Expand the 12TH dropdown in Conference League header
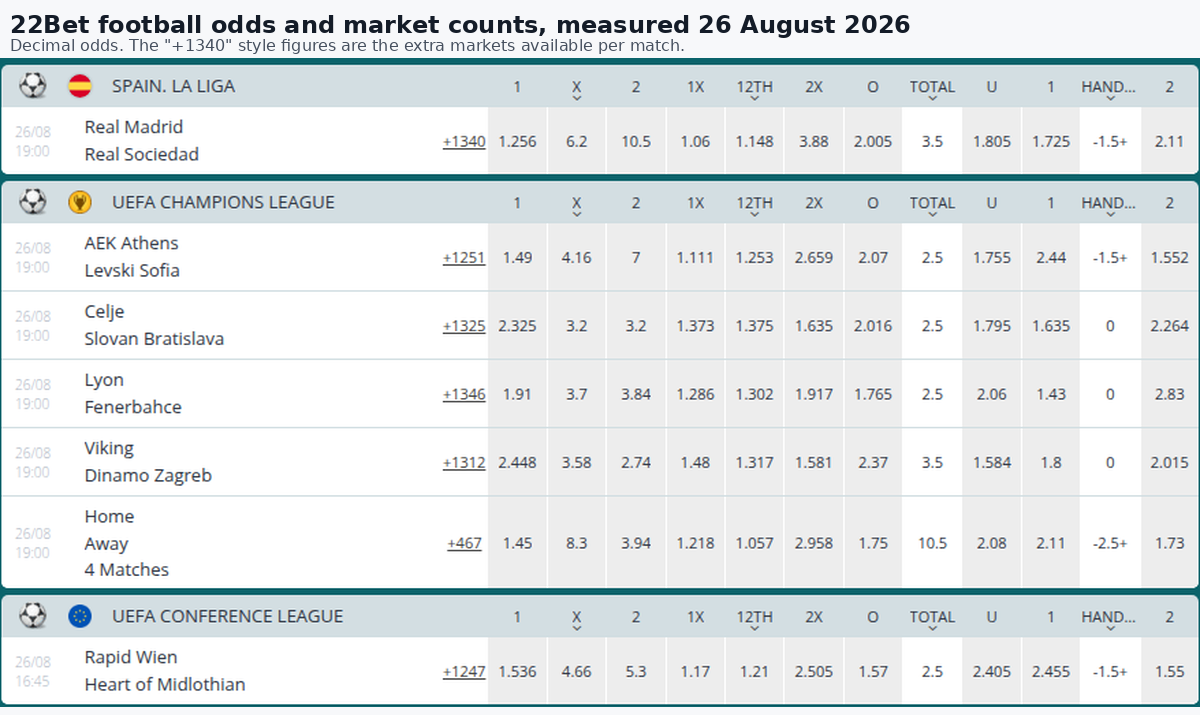1200x715 pixels. [755, 628]
